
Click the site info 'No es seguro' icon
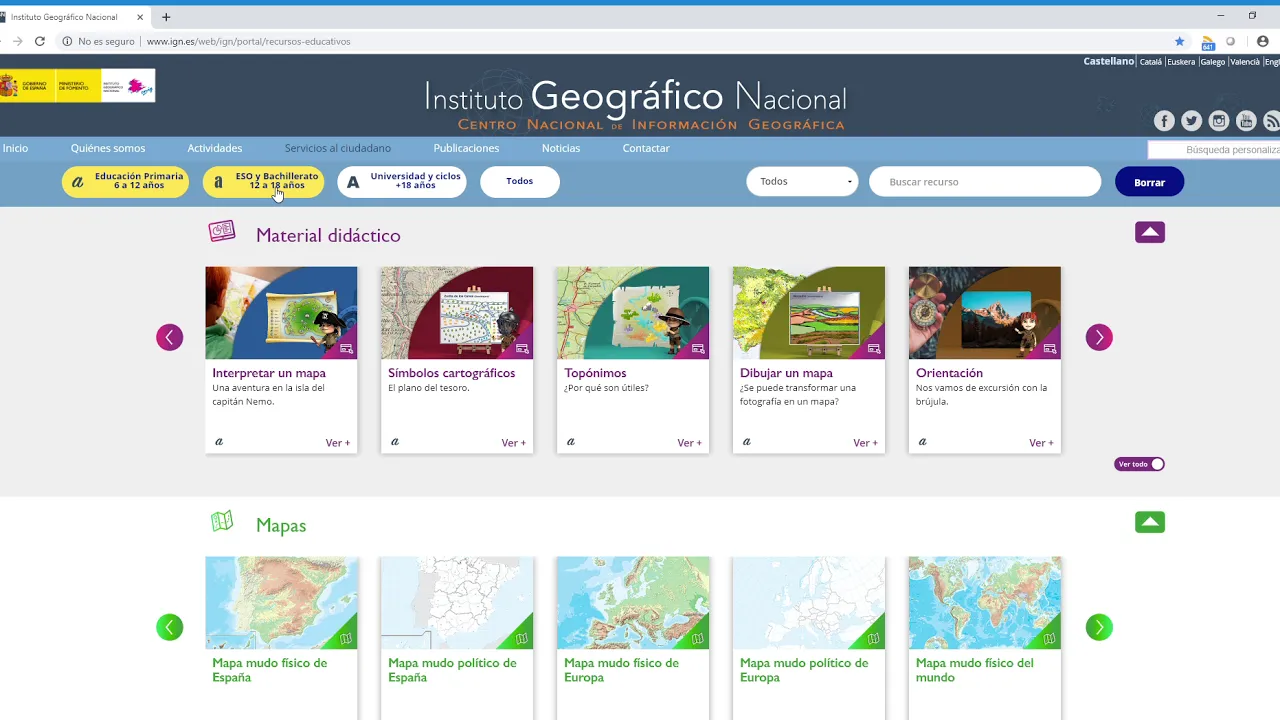(x=67, y=42)
